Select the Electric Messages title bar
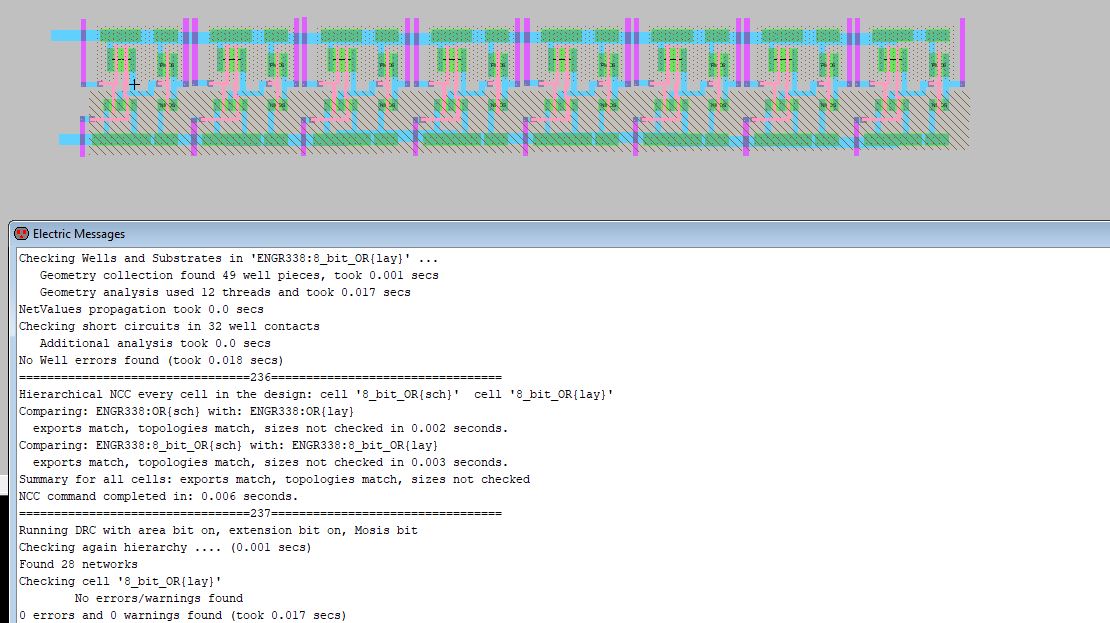The width and height of the screenshot is (1110, 623). tap(500, 234)
